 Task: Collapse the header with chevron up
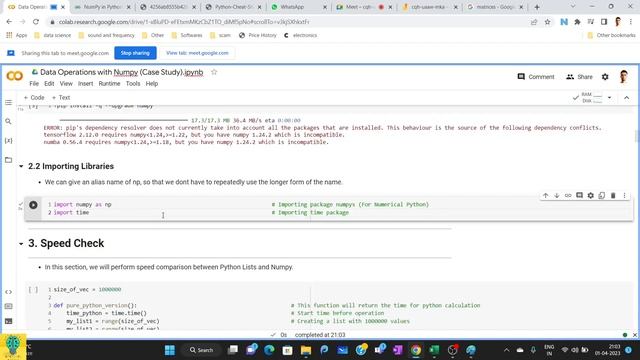pyautogui.click(x=627, y=98)
